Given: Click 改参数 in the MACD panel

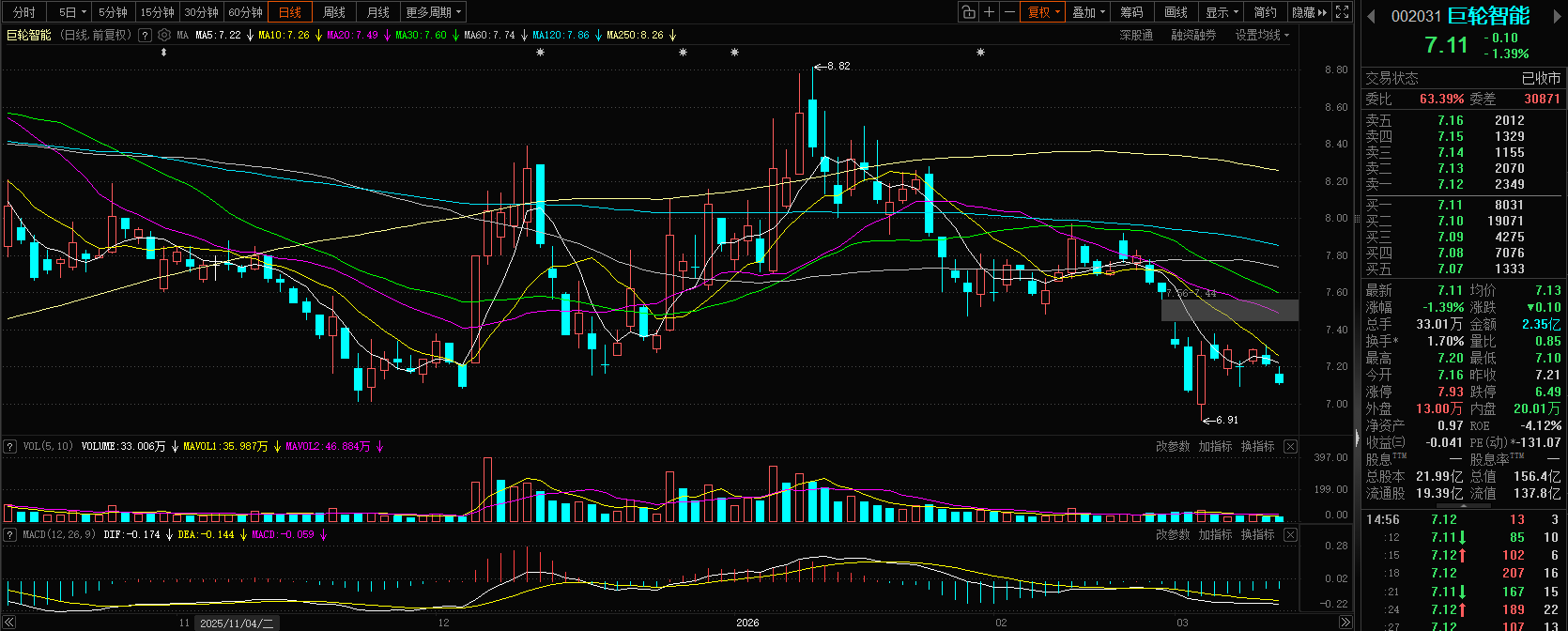Looking at the screenshot, I should coord(1173,534).
